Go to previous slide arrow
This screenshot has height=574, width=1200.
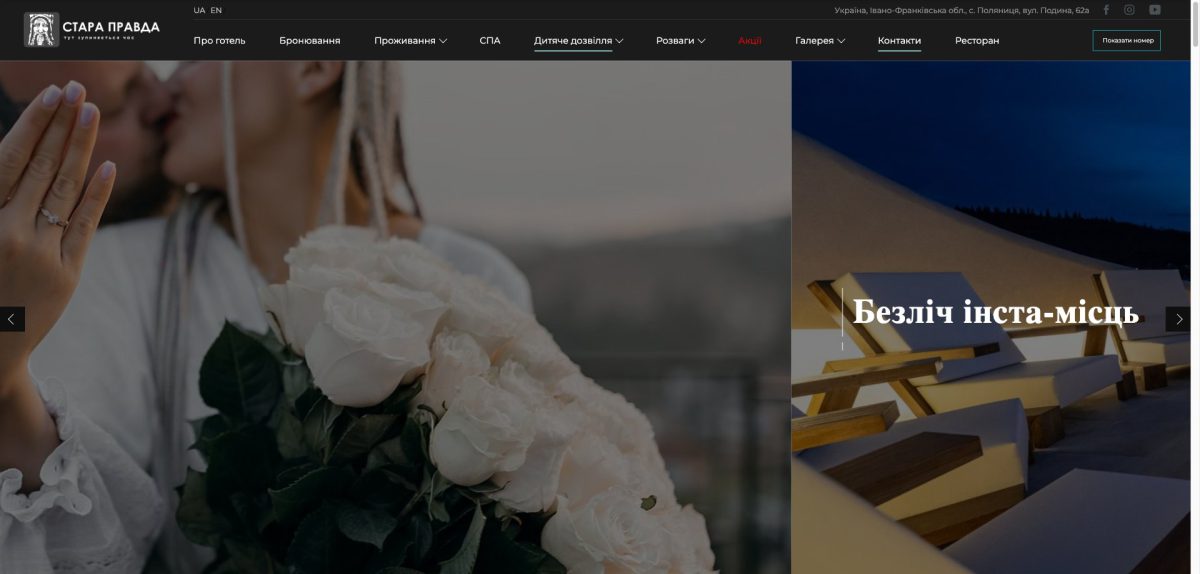[12, 319]
